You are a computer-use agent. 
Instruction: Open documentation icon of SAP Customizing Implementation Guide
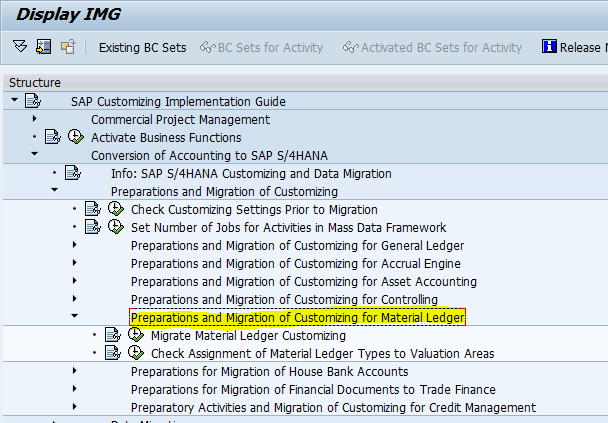point(32,101)
